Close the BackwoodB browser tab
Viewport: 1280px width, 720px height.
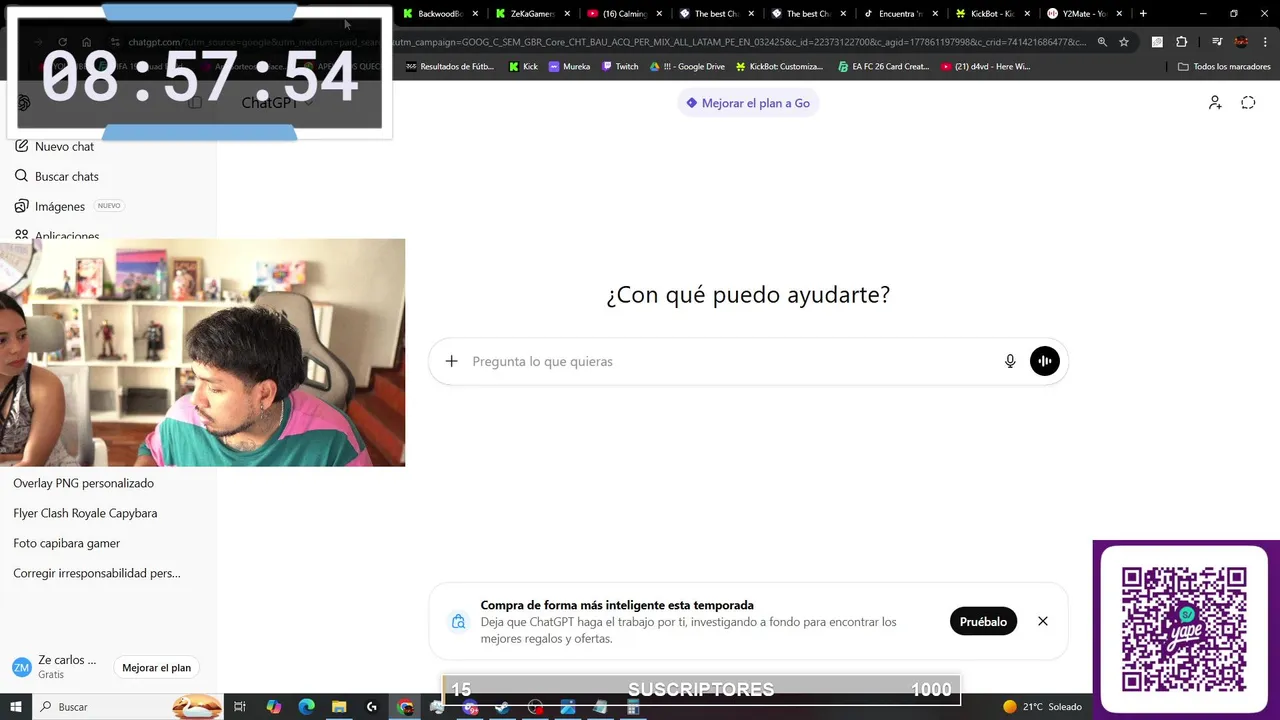pos(474,14)
